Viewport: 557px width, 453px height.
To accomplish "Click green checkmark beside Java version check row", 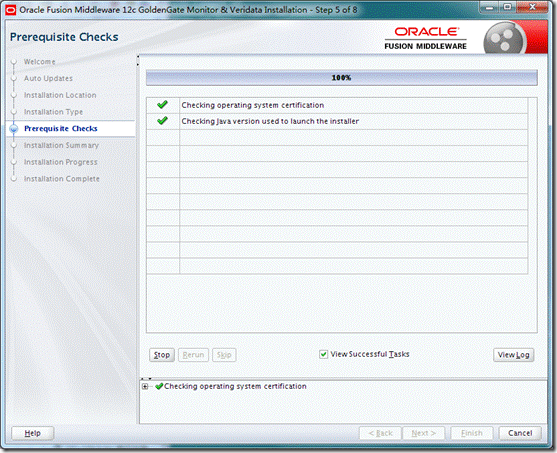I will pyautogui.click(x=162, y=121).
